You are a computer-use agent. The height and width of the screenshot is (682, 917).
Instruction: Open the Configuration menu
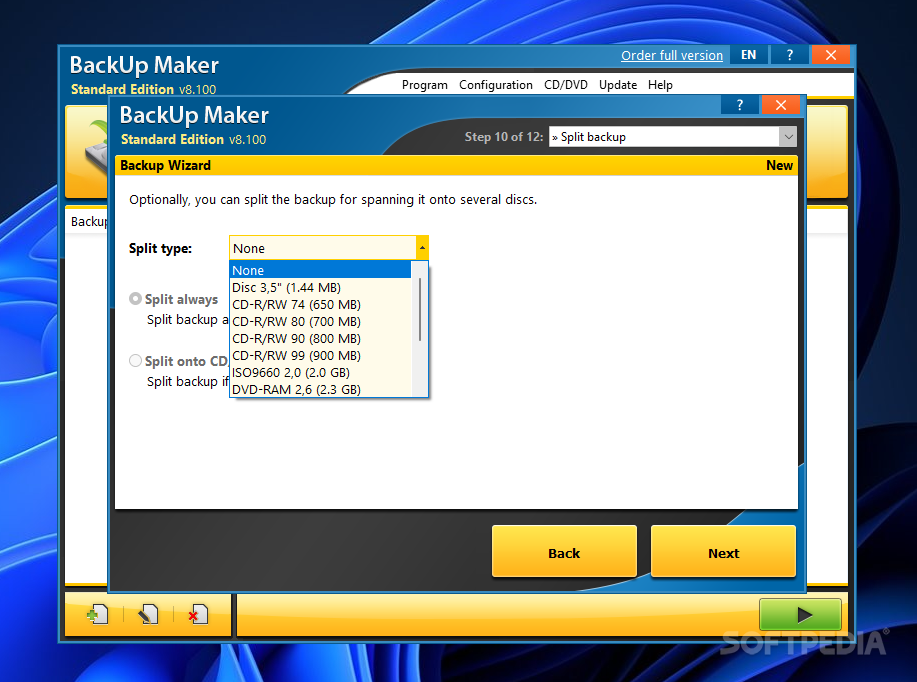pos(495,85)
